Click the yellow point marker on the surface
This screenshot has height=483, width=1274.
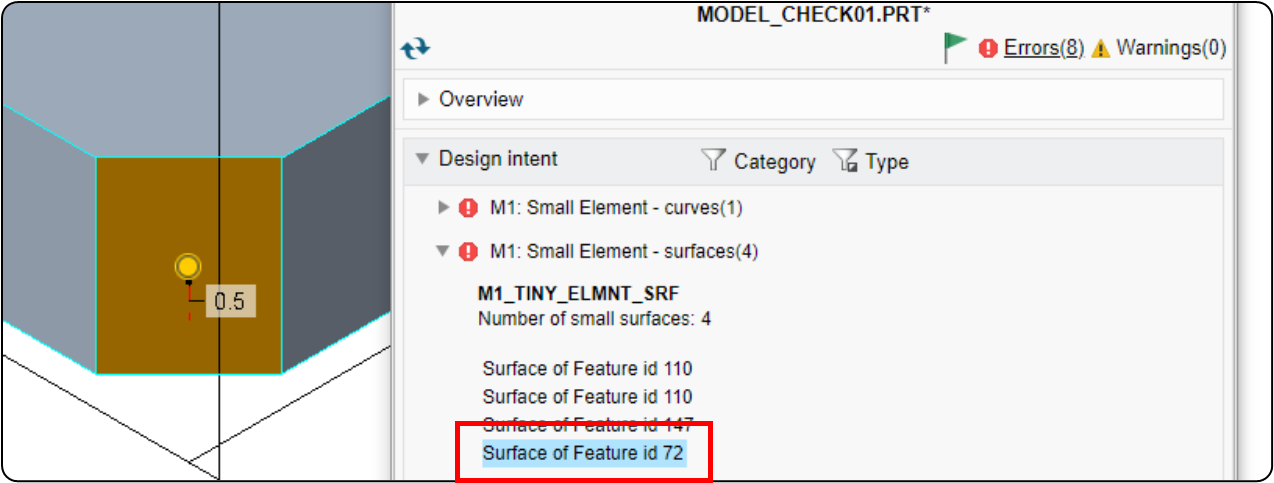click(x=187, y=267)
